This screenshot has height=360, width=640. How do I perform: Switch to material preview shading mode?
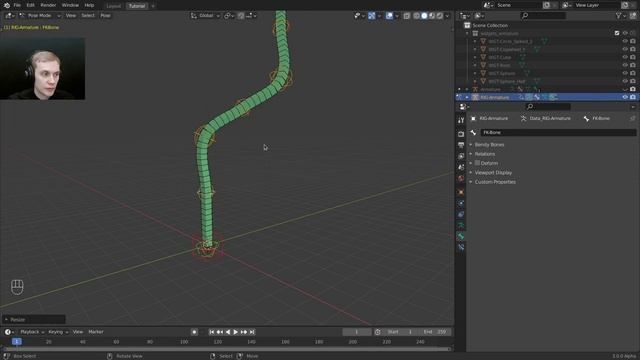click(432, 16)
